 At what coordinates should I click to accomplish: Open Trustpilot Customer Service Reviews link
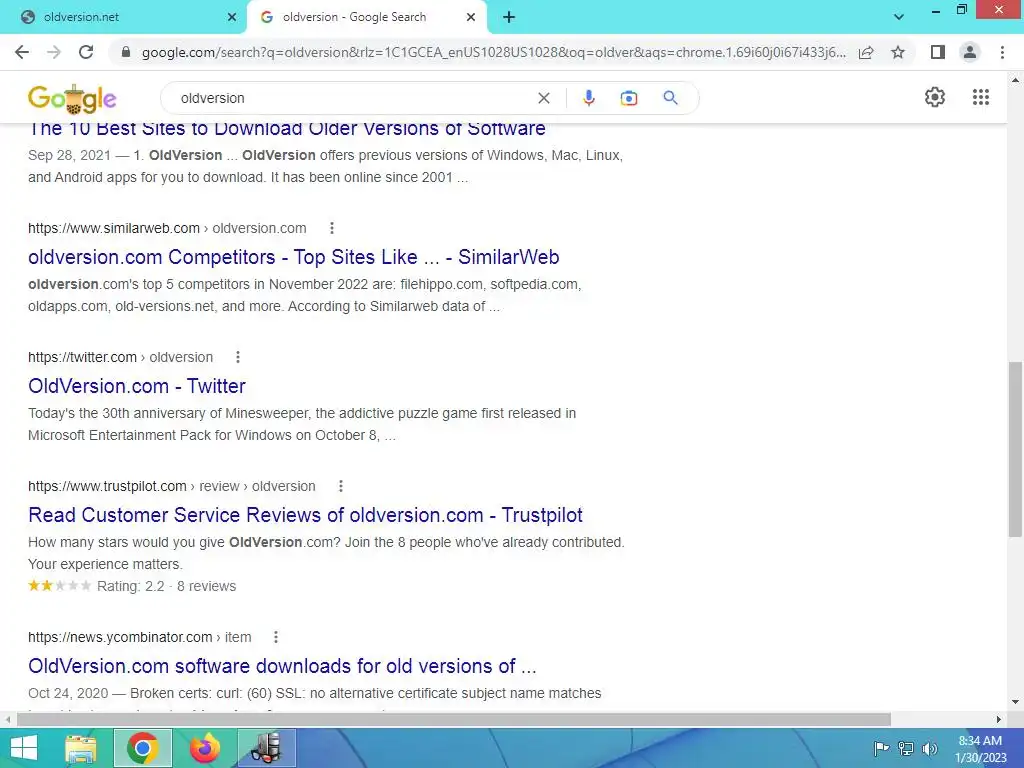(x=305, y=515)
